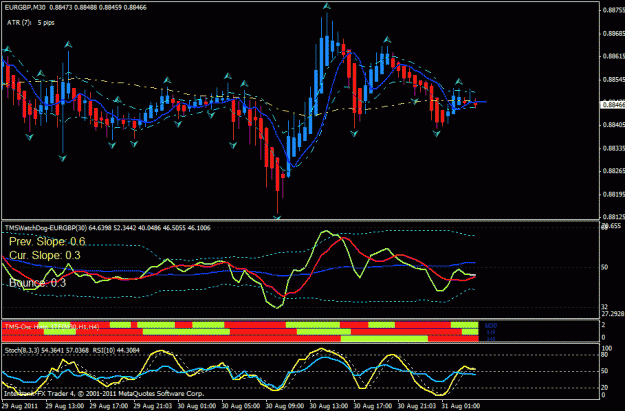Viewport: 625px width, 411px height.
Task: Click the Prev. Slope: 0.6 readout
Action: click(47, 242)
